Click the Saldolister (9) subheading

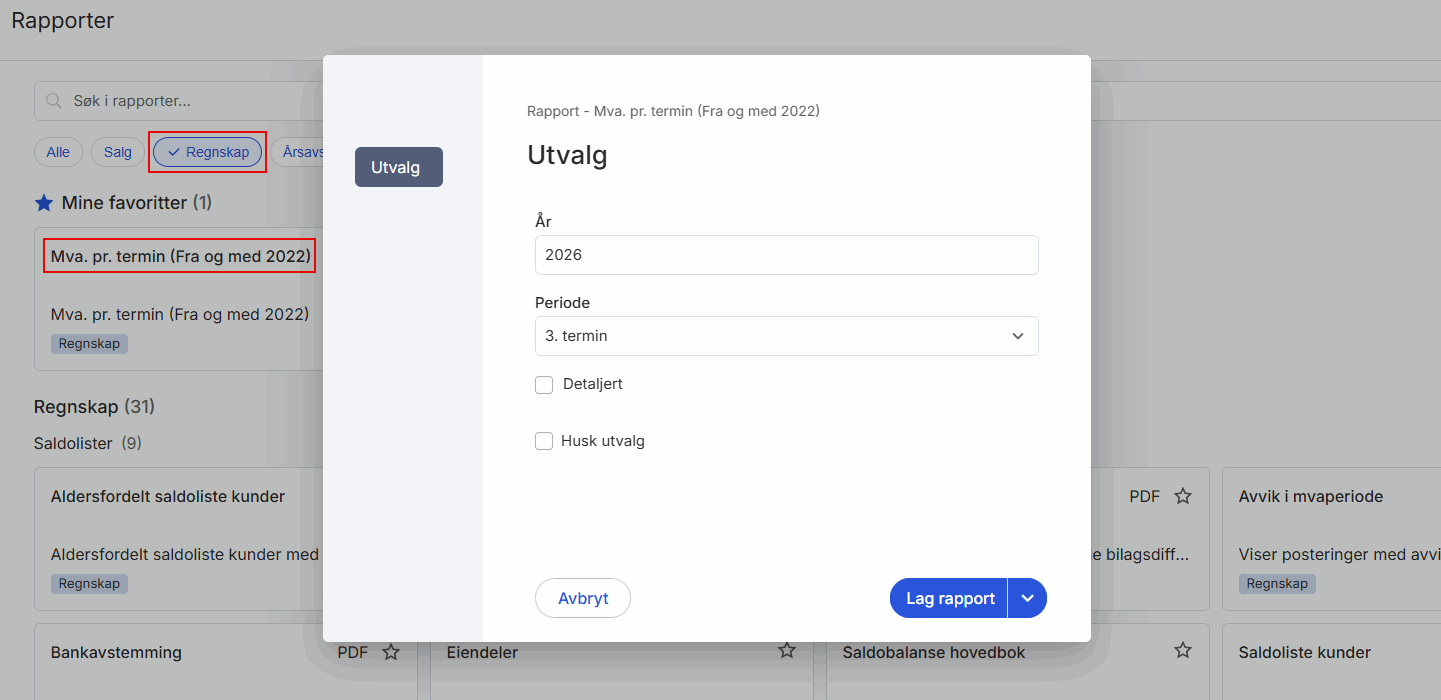coord(88,442)
